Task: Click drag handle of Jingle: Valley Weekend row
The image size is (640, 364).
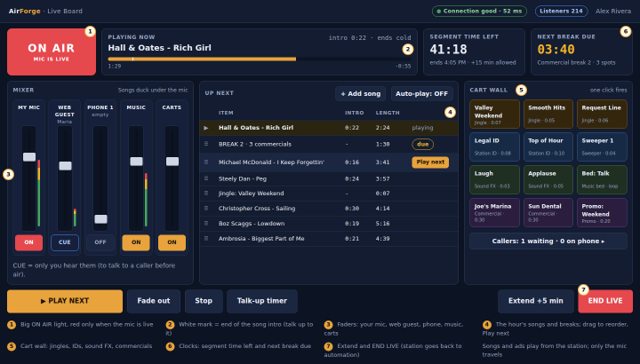Action: click(206, 193)
